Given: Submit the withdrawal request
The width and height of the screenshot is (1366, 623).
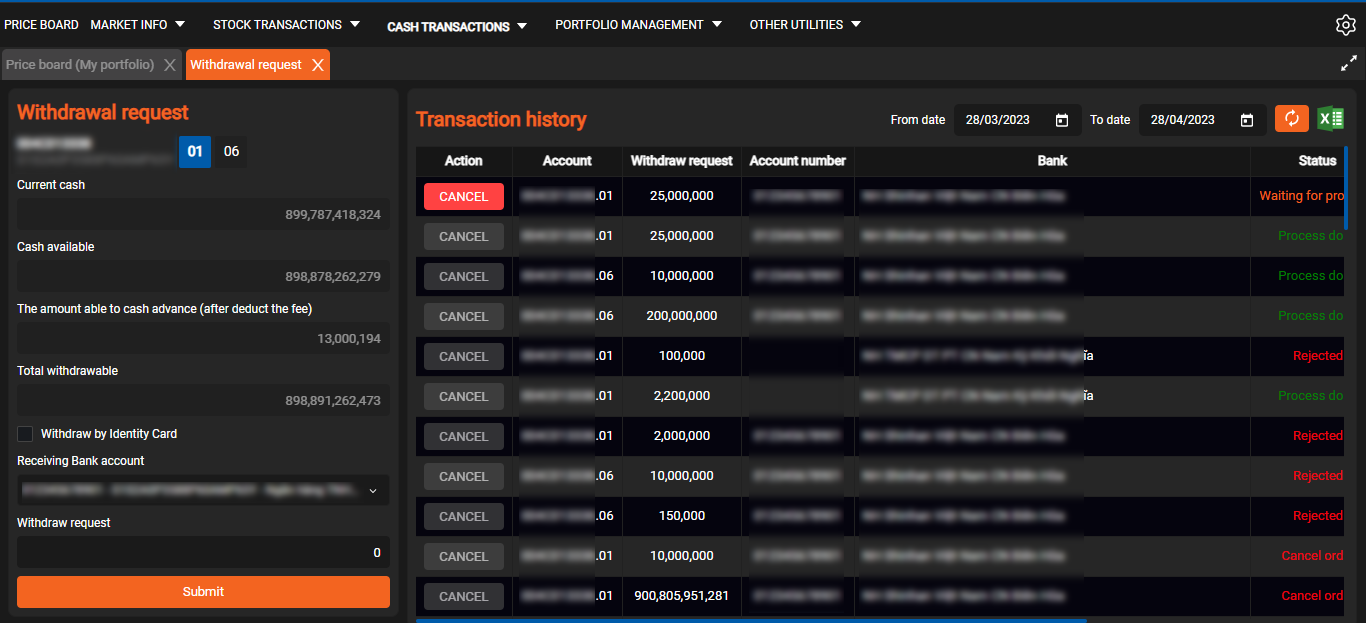Looking at the screenshot, I should [x=203, y=592].
